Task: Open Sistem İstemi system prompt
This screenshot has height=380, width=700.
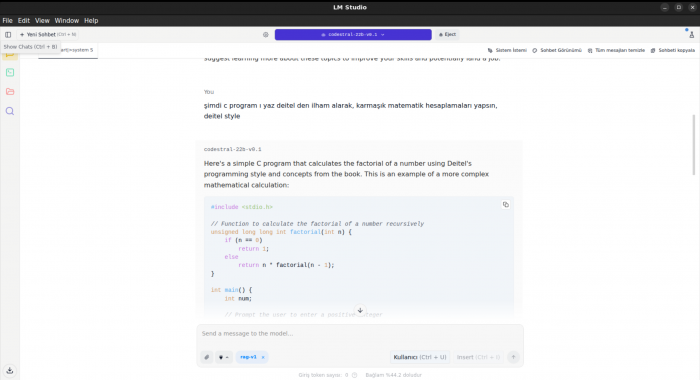Action: pos(507,50)
